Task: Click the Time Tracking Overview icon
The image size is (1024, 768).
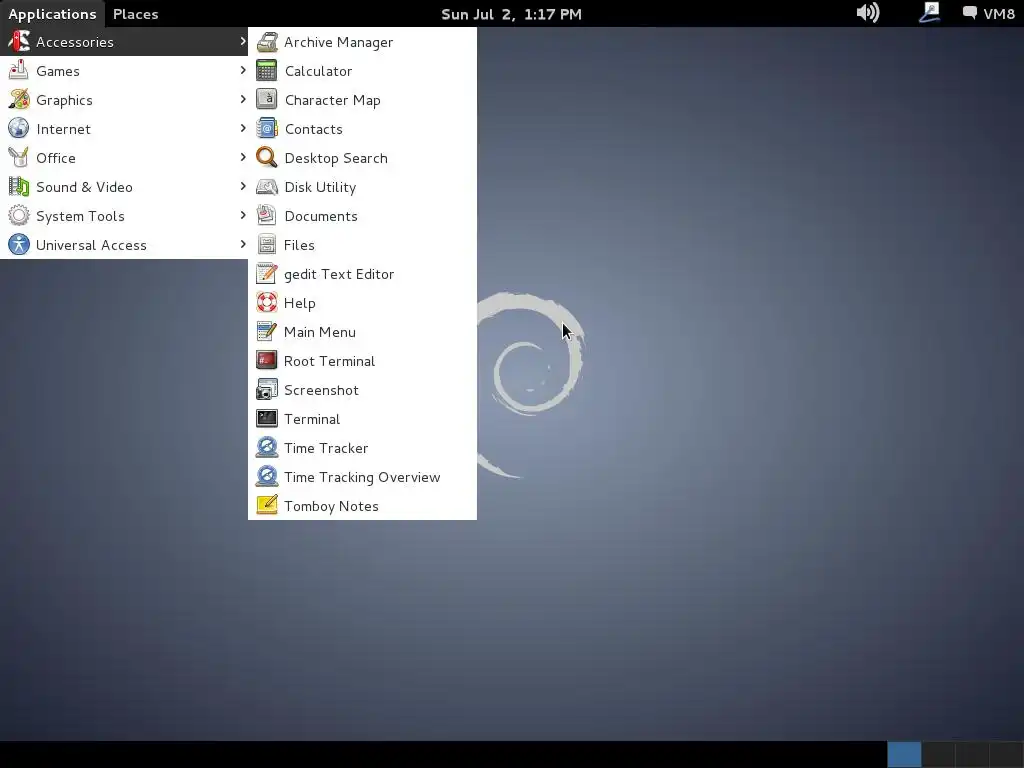Action: [x=266, y=477]
